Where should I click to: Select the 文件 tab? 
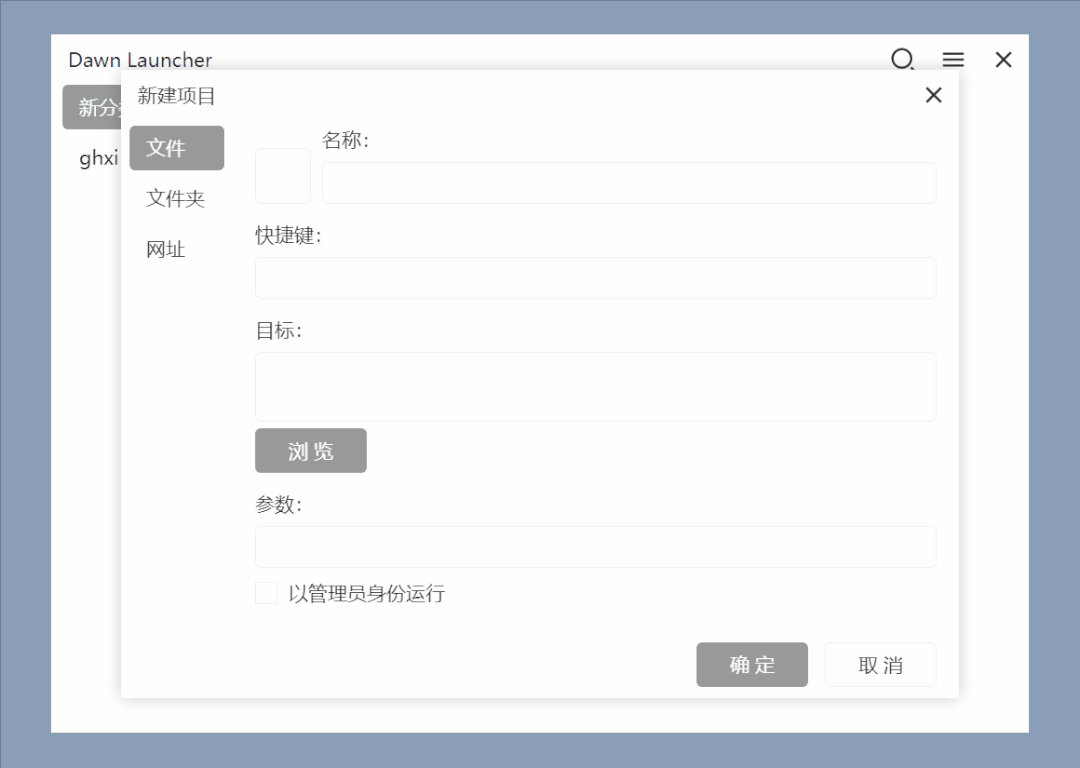click(x=176, y=147)
